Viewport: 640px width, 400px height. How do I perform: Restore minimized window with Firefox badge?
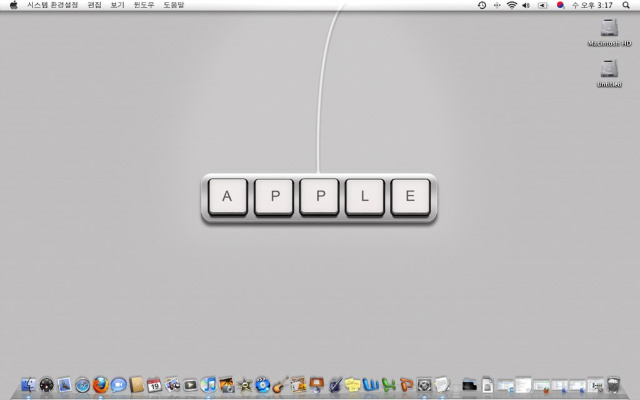click(541, 386)
